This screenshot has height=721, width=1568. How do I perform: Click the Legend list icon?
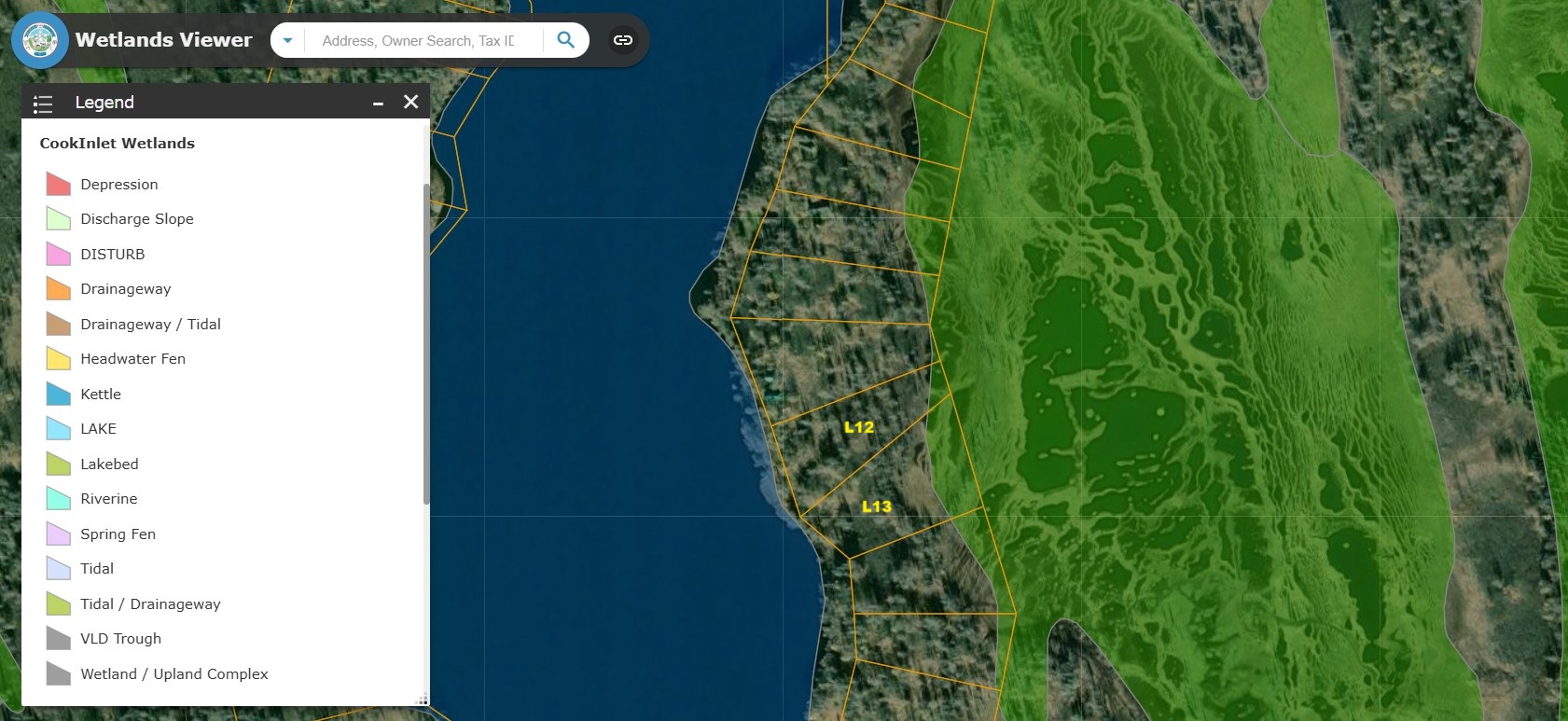43,104
